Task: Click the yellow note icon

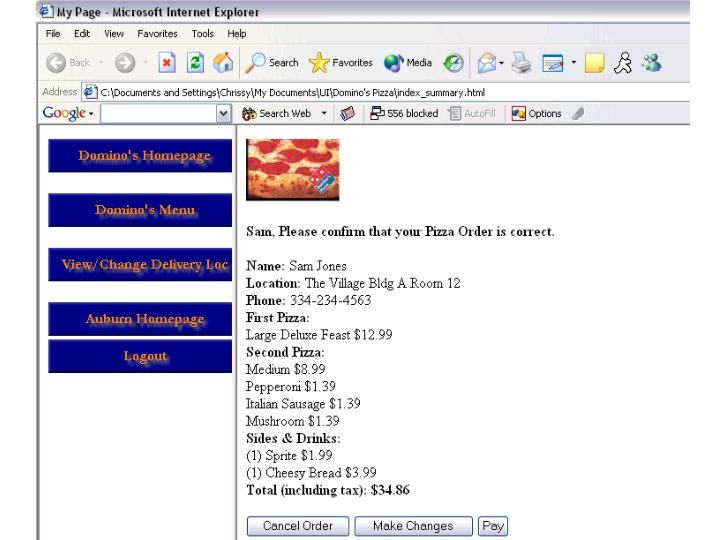Action: (x=595, y=62)
